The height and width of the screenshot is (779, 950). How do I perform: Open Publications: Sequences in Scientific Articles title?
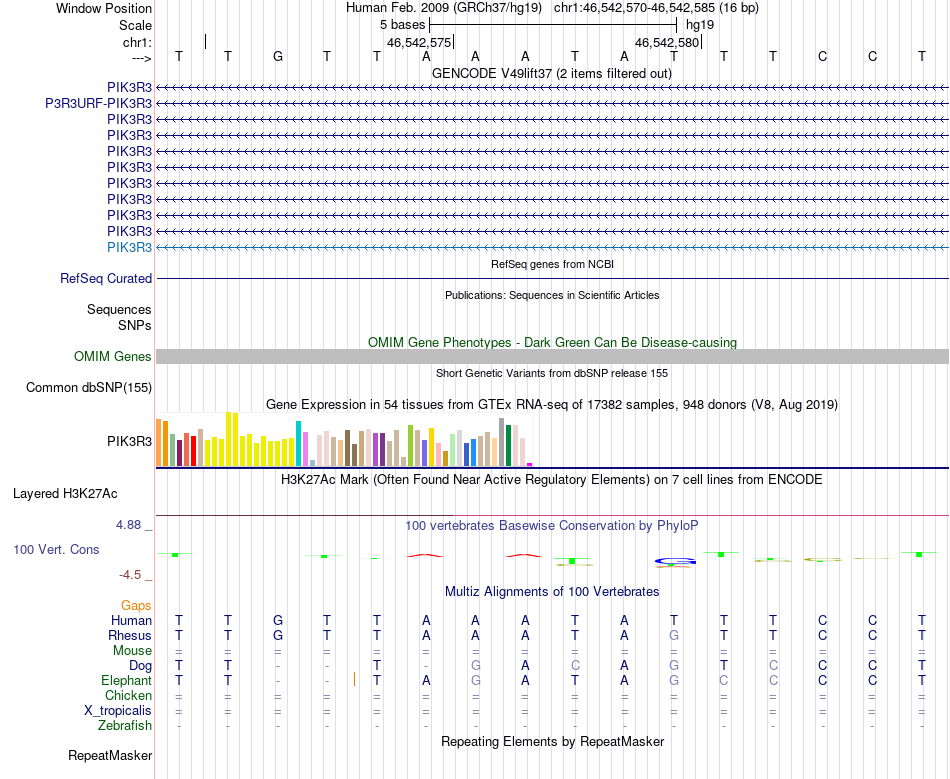tap(552, 295)
